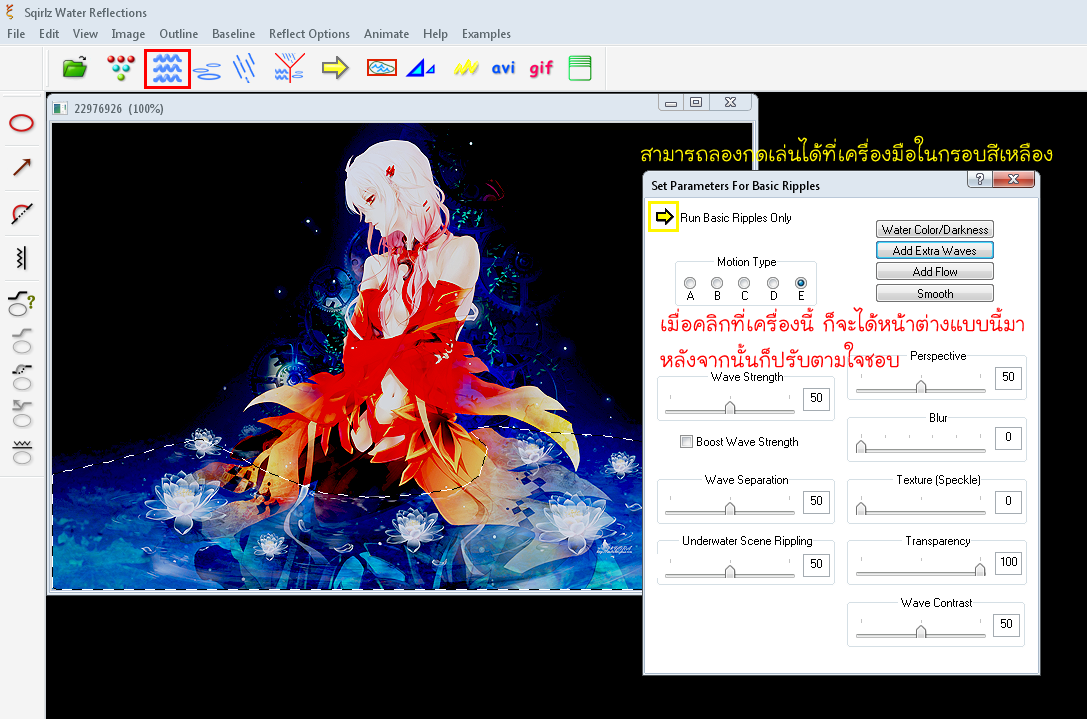Click the vertical zigzag tool
1087x719 pixels.
[21, 257]
